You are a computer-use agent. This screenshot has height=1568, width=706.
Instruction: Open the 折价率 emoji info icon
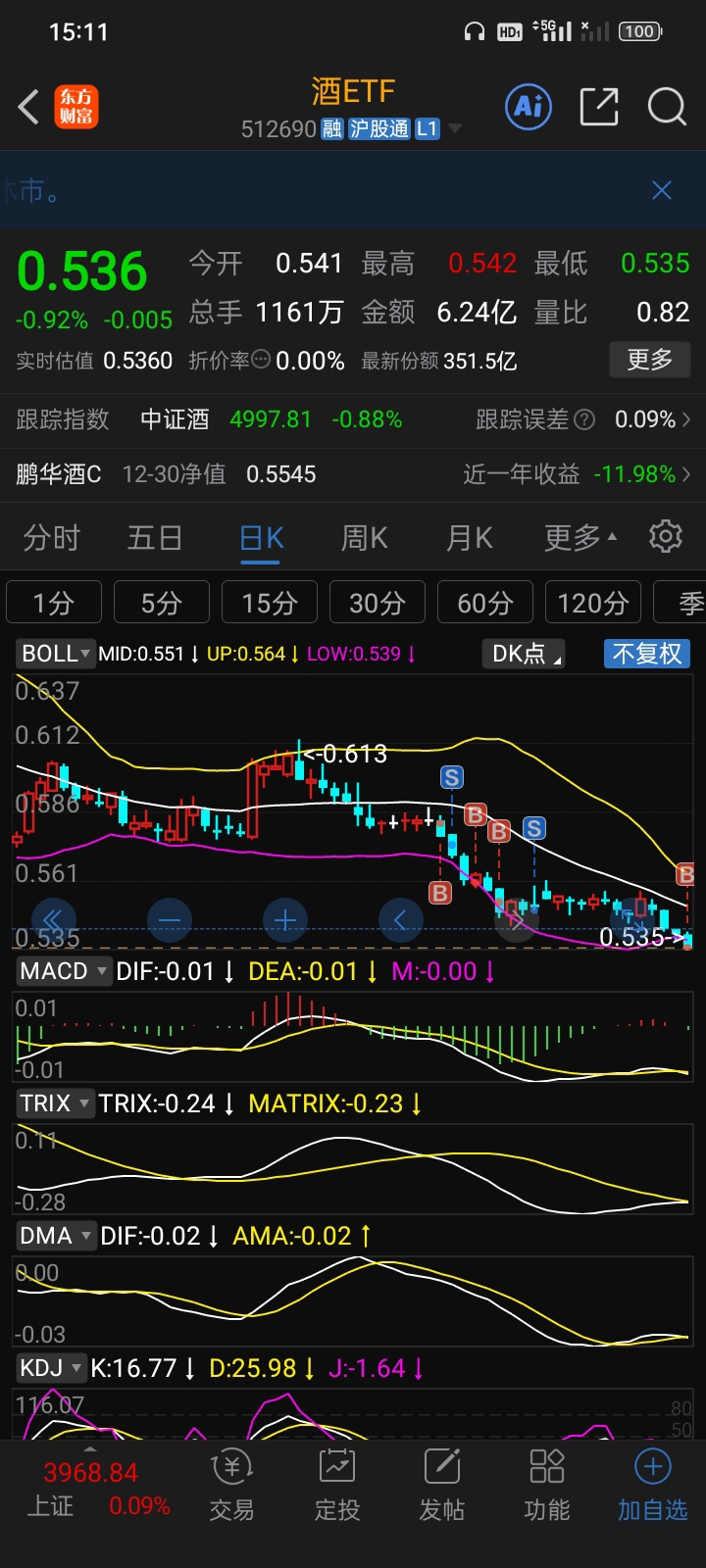pos(261,360)
